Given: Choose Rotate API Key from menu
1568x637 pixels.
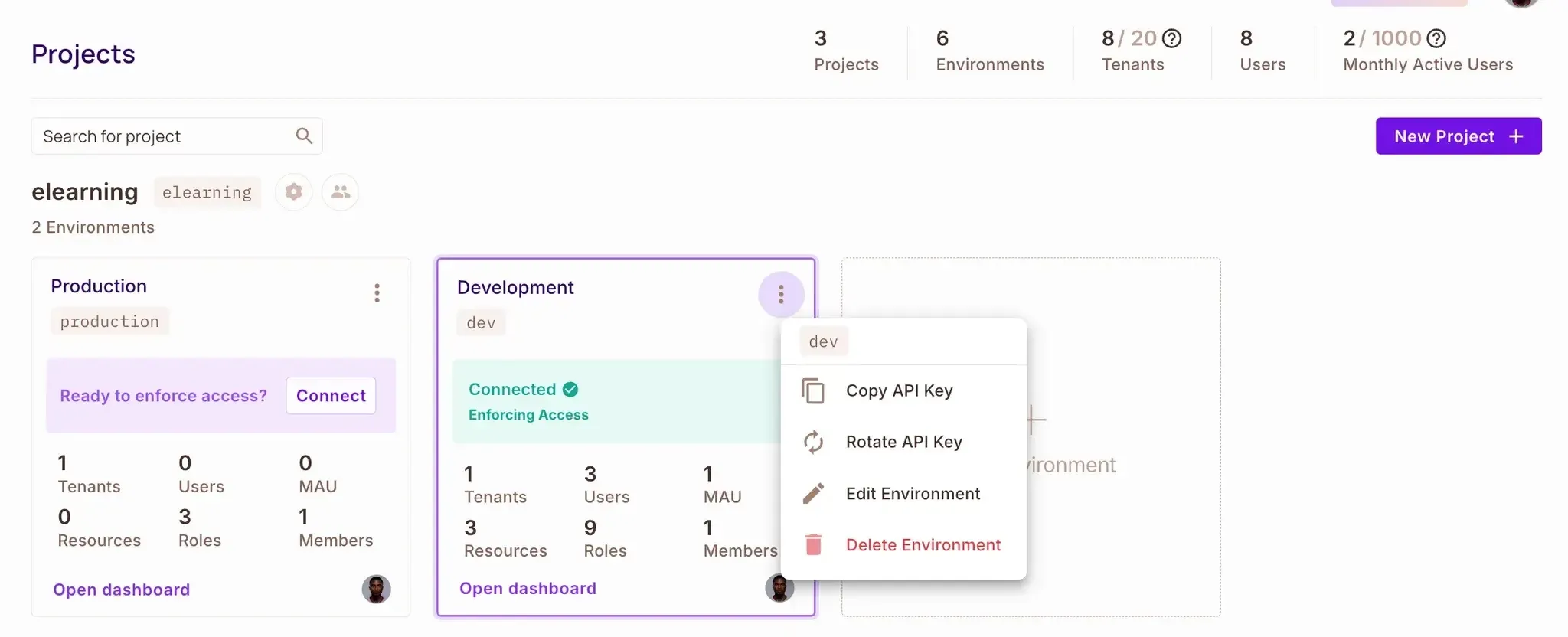Looking at the screenshot, I should pos(903,442).
